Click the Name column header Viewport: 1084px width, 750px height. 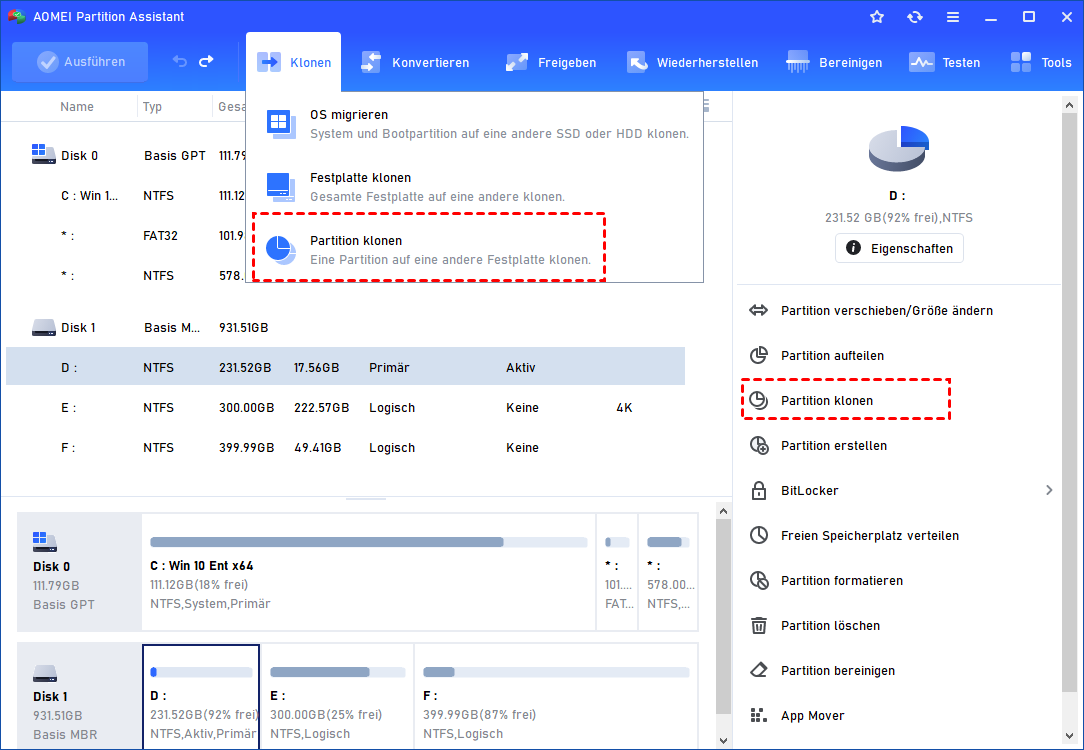77,106
